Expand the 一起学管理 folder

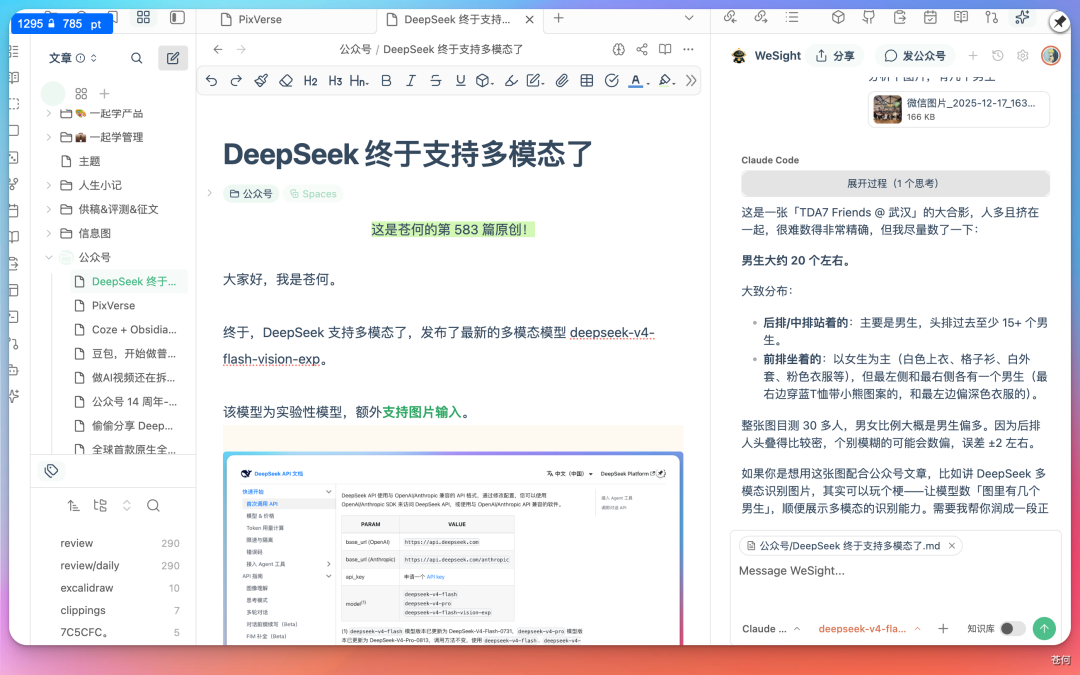click(x=48, y=137)
